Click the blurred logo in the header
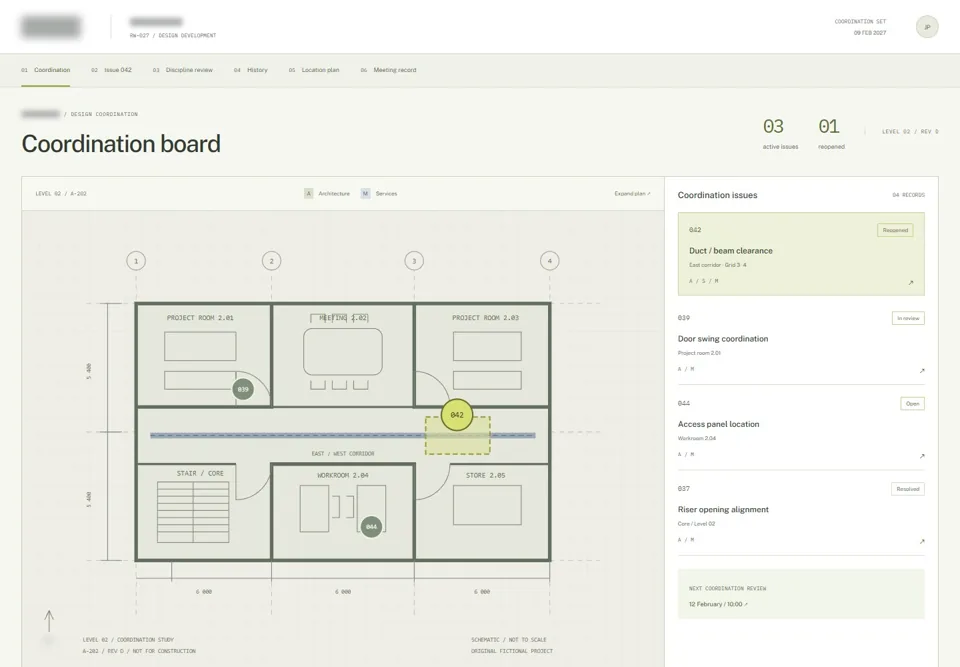The width and height of the screenshot is (960, 667). [51, 27]
